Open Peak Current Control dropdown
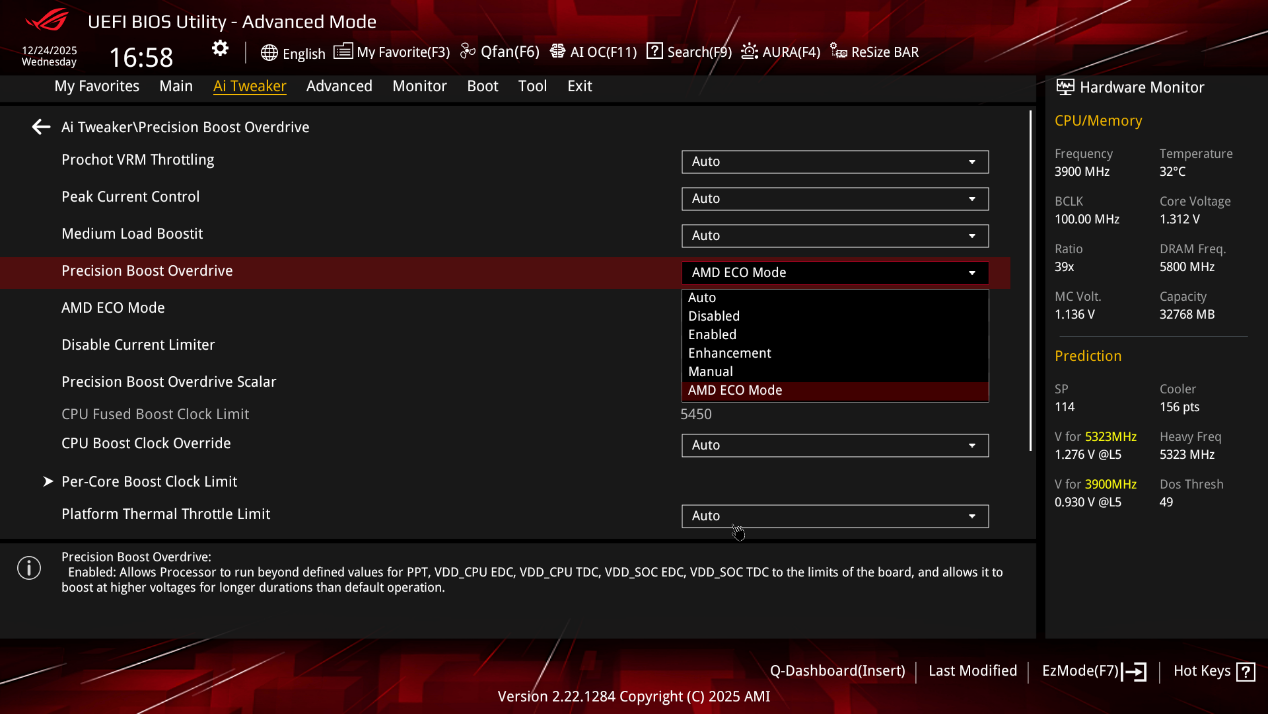 coord(835,198)
